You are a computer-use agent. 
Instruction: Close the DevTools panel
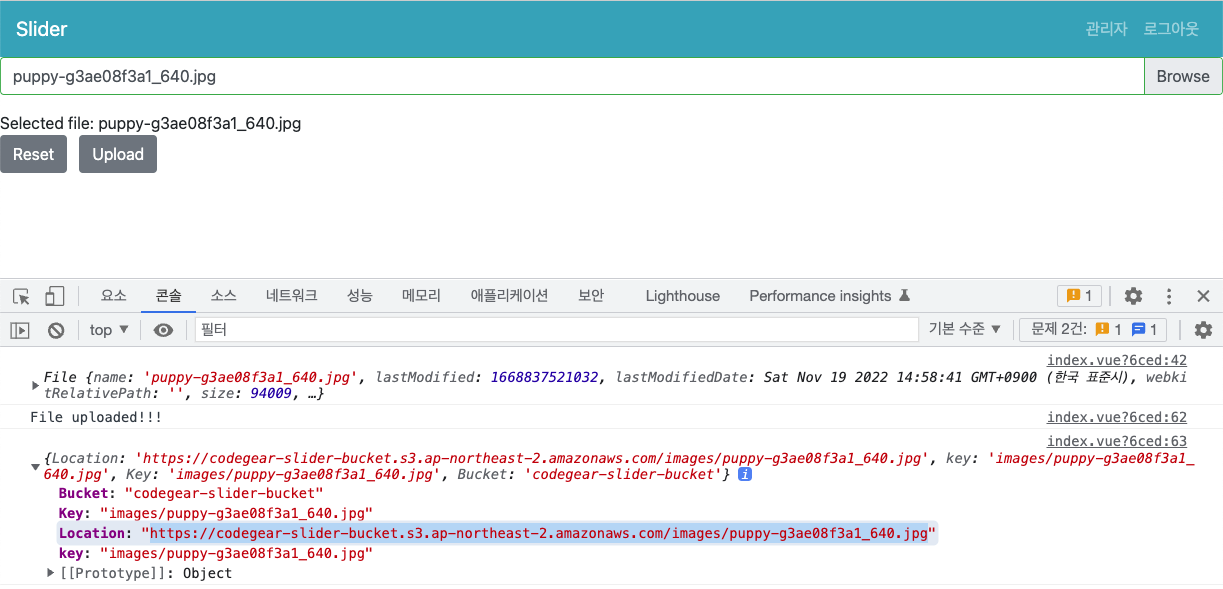point(1204,296)
